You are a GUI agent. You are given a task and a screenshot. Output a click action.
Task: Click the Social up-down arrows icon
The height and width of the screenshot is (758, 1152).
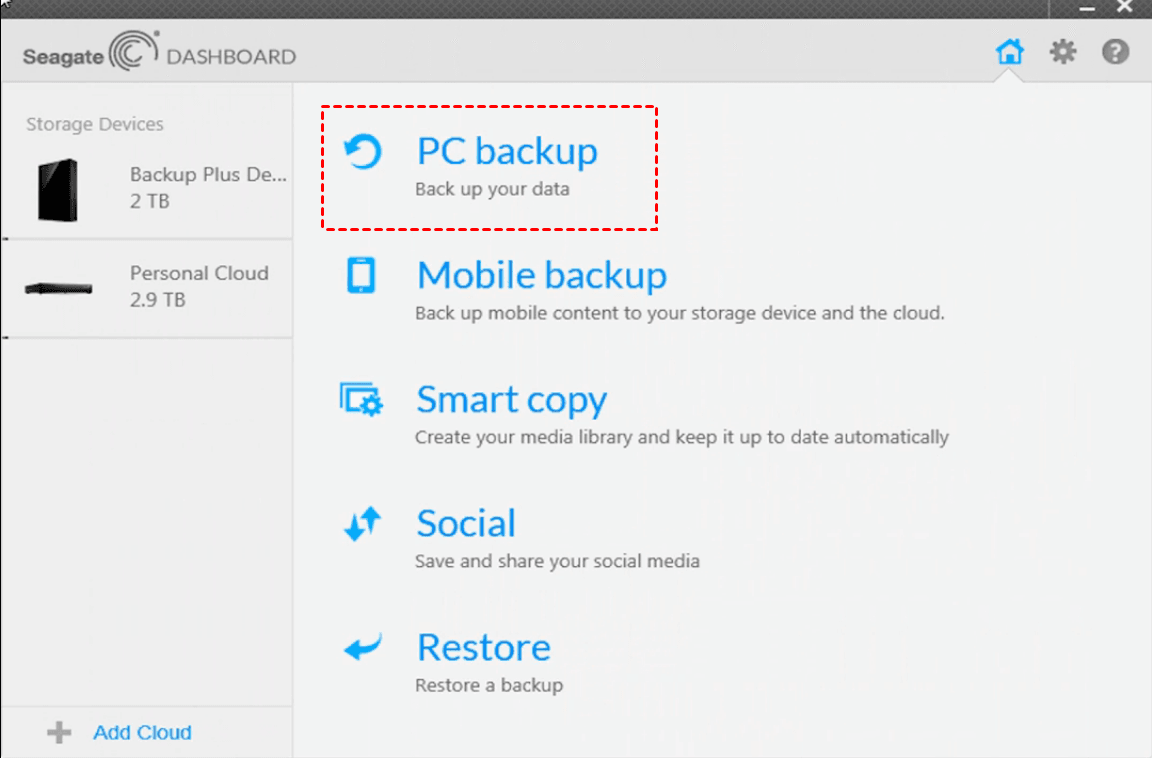tap(362, 523)
